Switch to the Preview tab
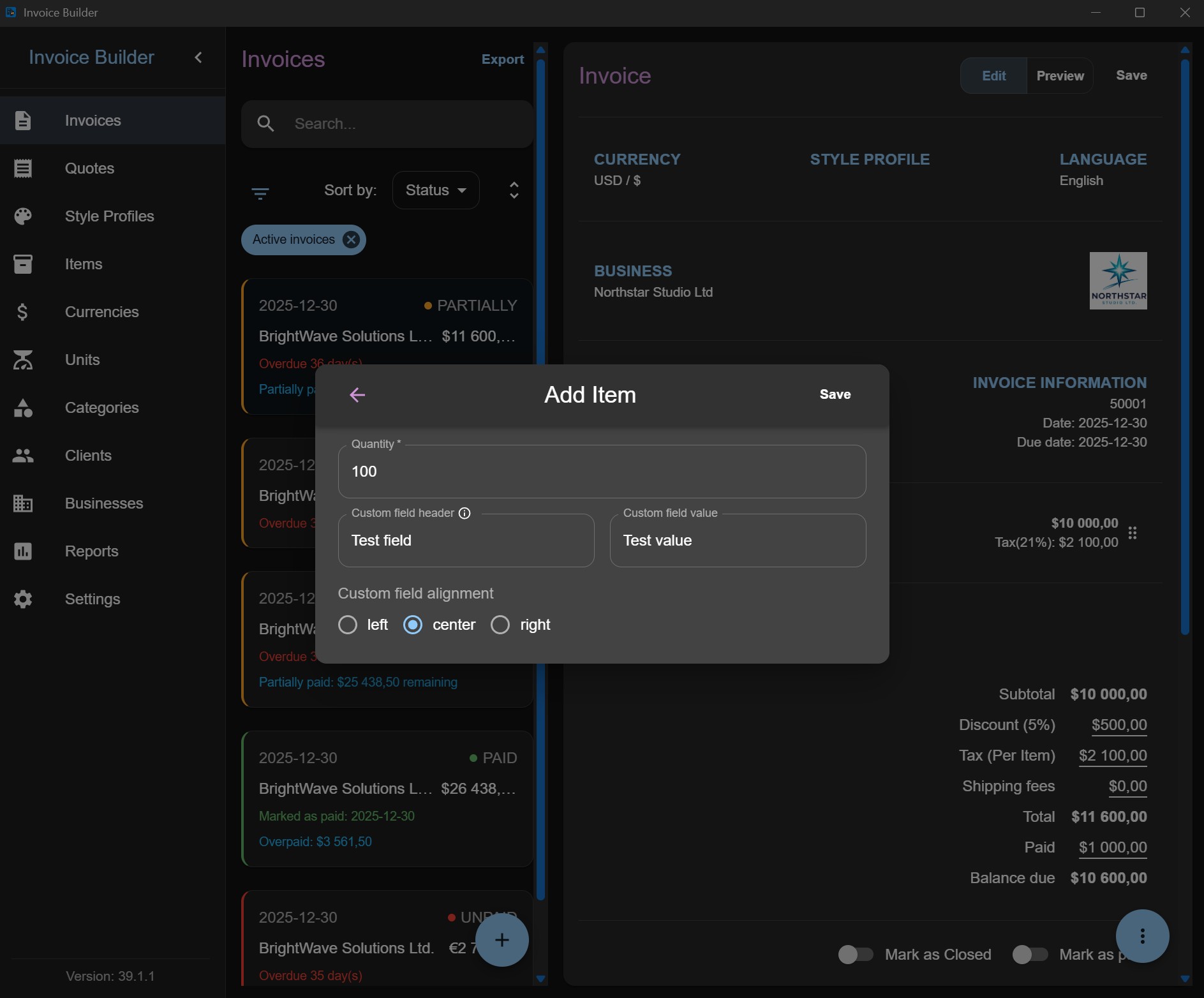The image size is (1204, 998). coord(1060,76)
